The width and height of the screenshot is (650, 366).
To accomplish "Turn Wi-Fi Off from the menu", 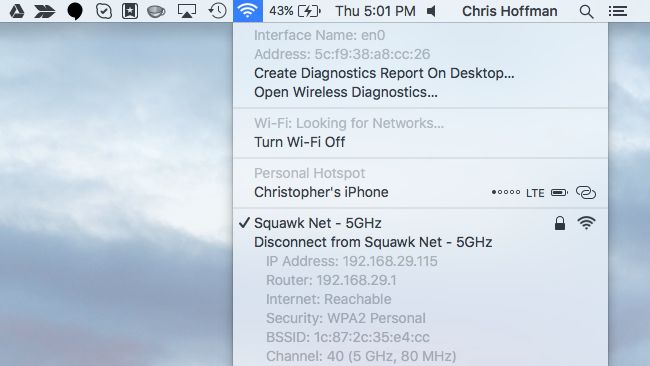I will tap(420, 142).
